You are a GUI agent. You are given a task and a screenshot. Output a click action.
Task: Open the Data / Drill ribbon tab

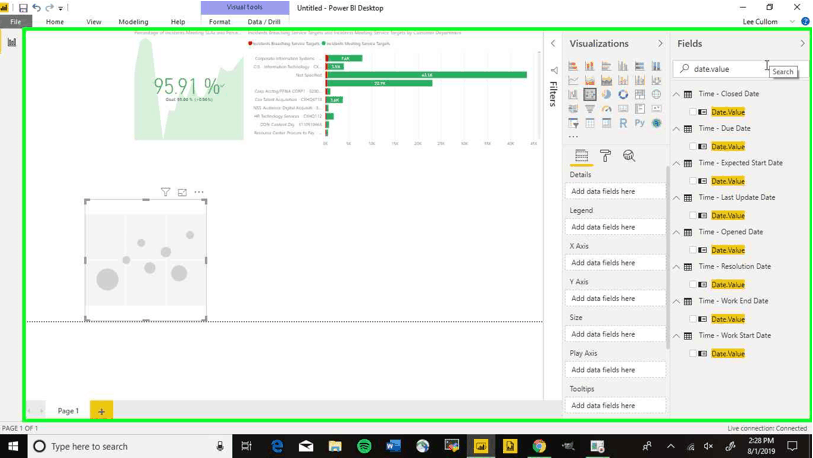tap(264, 22)
